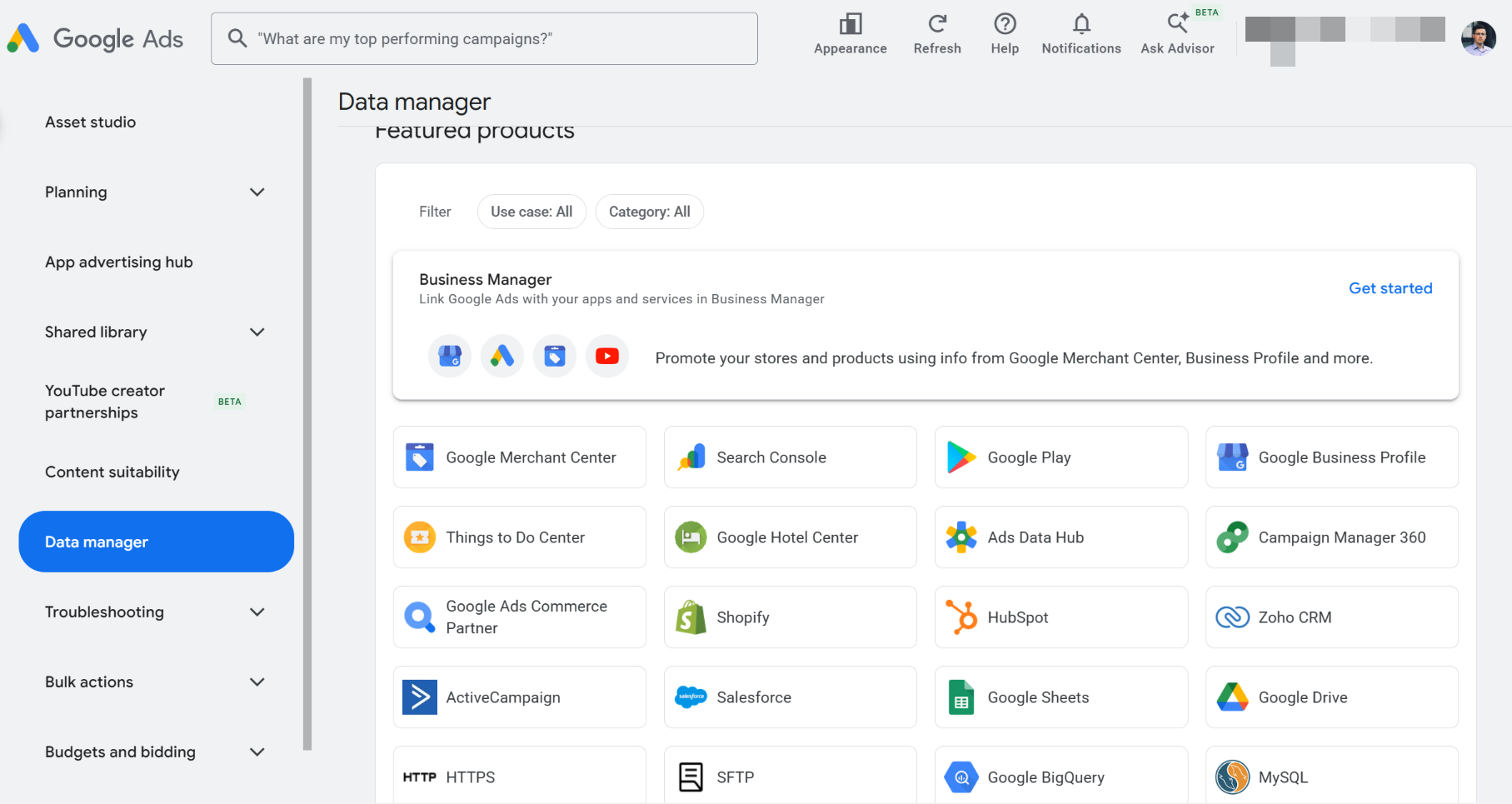Click Google Ads icon in Business Manager card
The width and height of the screenshot is (1512, 804).
[x=502, y=357]
